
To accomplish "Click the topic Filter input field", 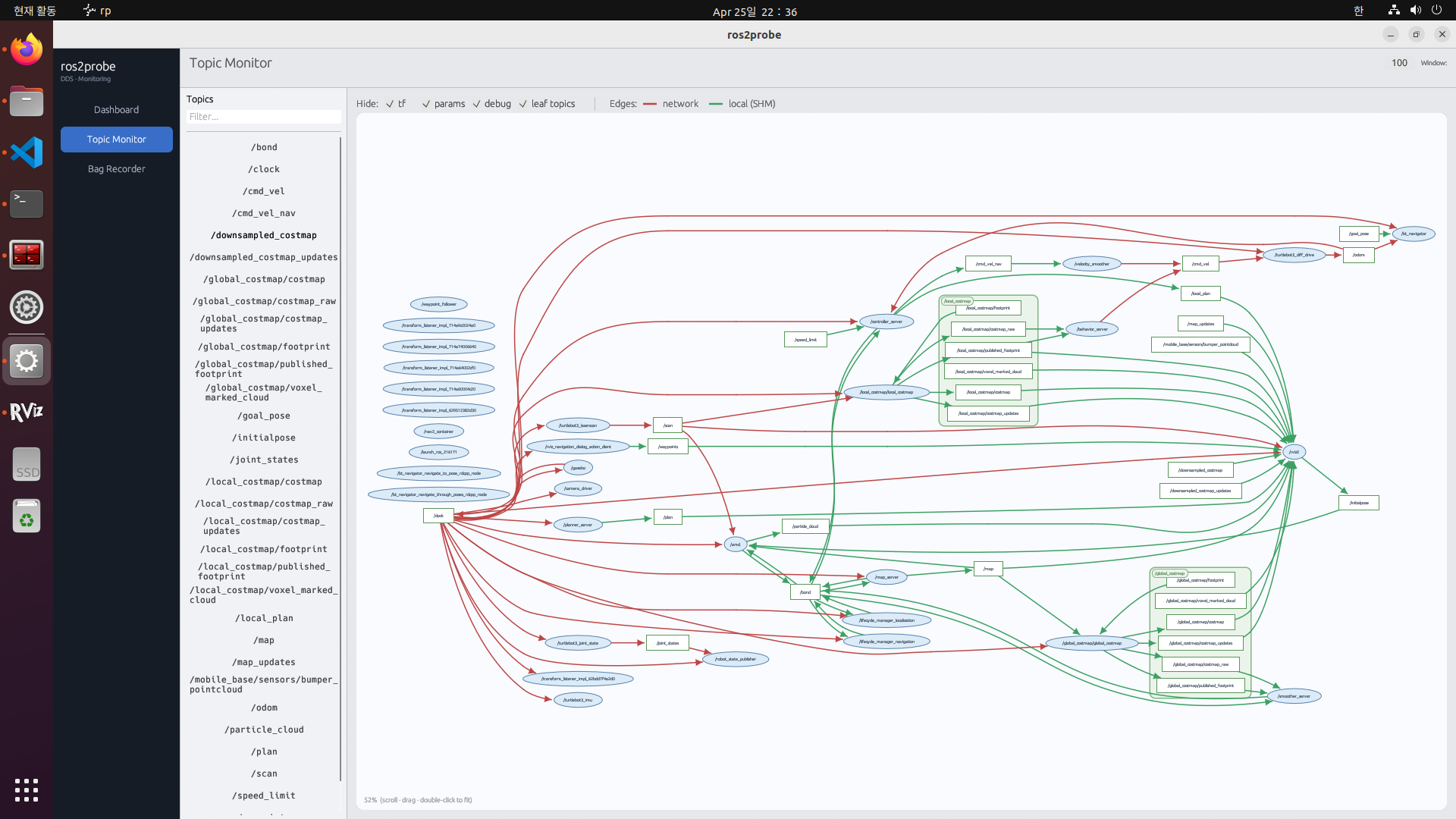I will (263, 117).
